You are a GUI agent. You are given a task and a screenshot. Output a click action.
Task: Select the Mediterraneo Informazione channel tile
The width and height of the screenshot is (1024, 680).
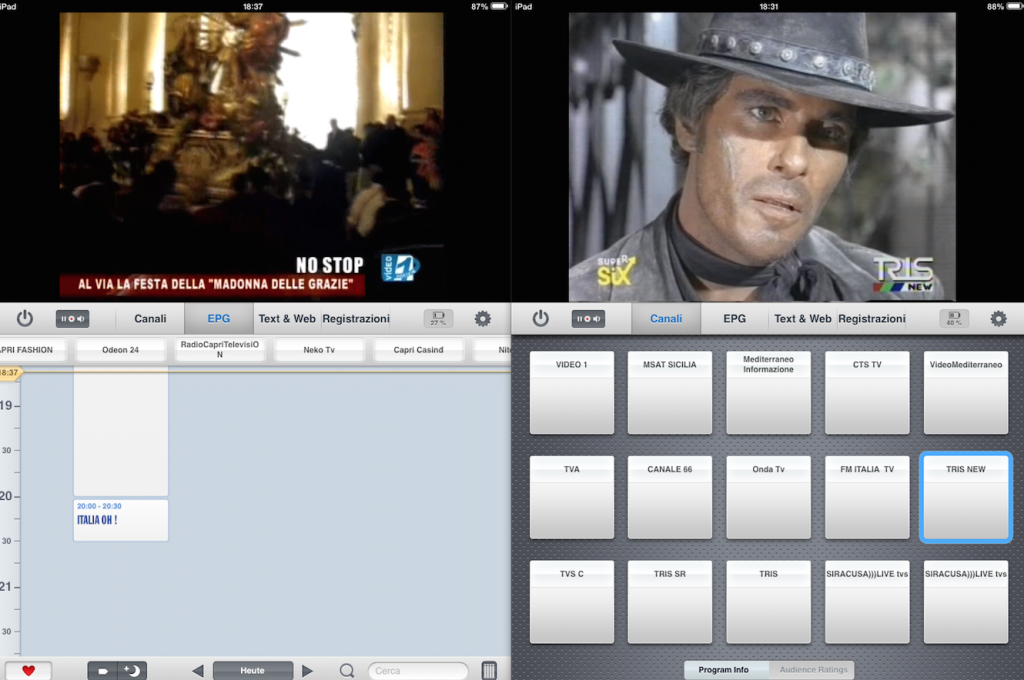[768, 393]
